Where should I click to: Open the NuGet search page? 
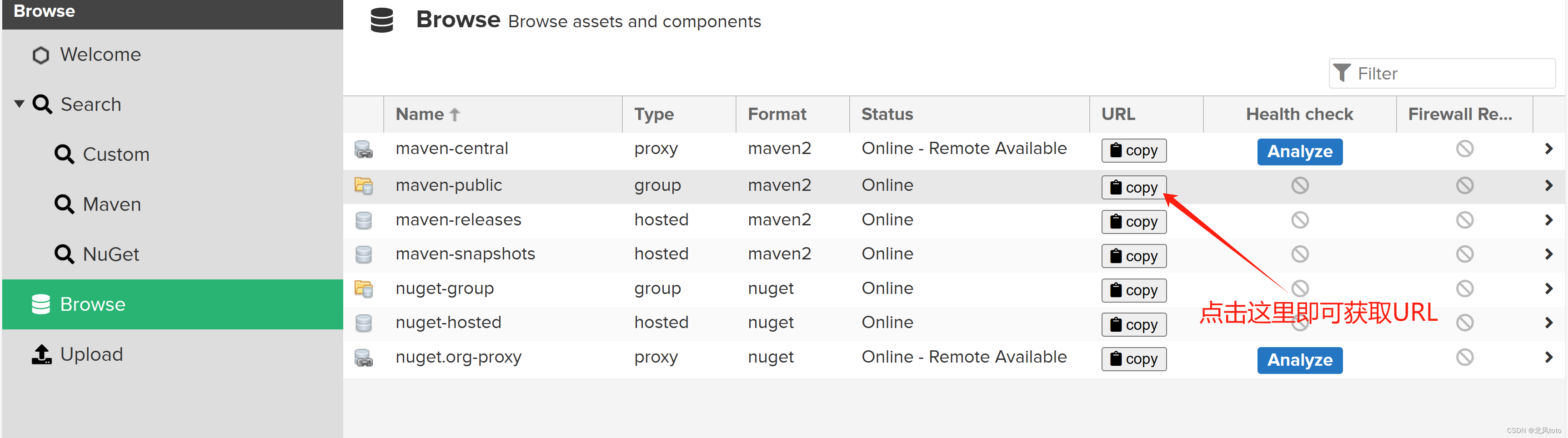point(173,254)
